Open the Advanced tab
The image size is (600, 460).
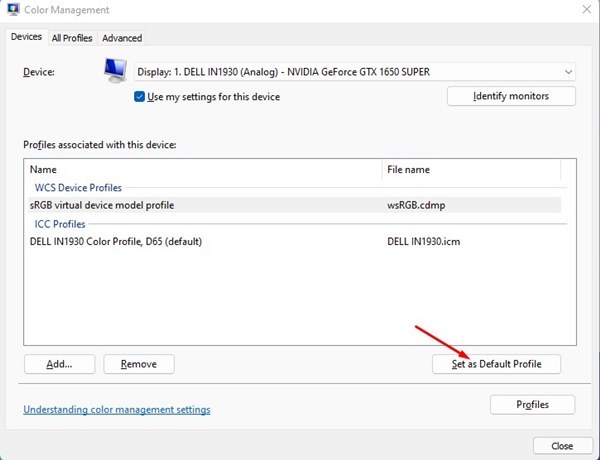(x=122, y=38)
